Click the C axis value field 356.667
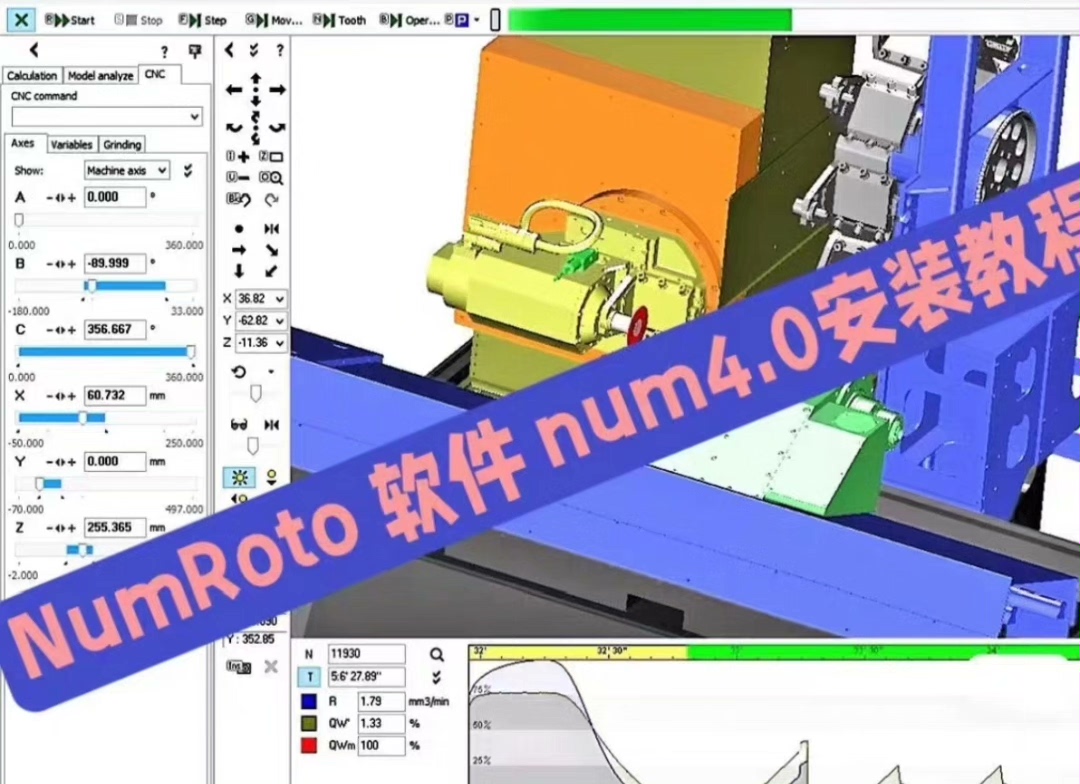Image resolution: width=1080 pixels, height=784 pixels. click(115, 329)
